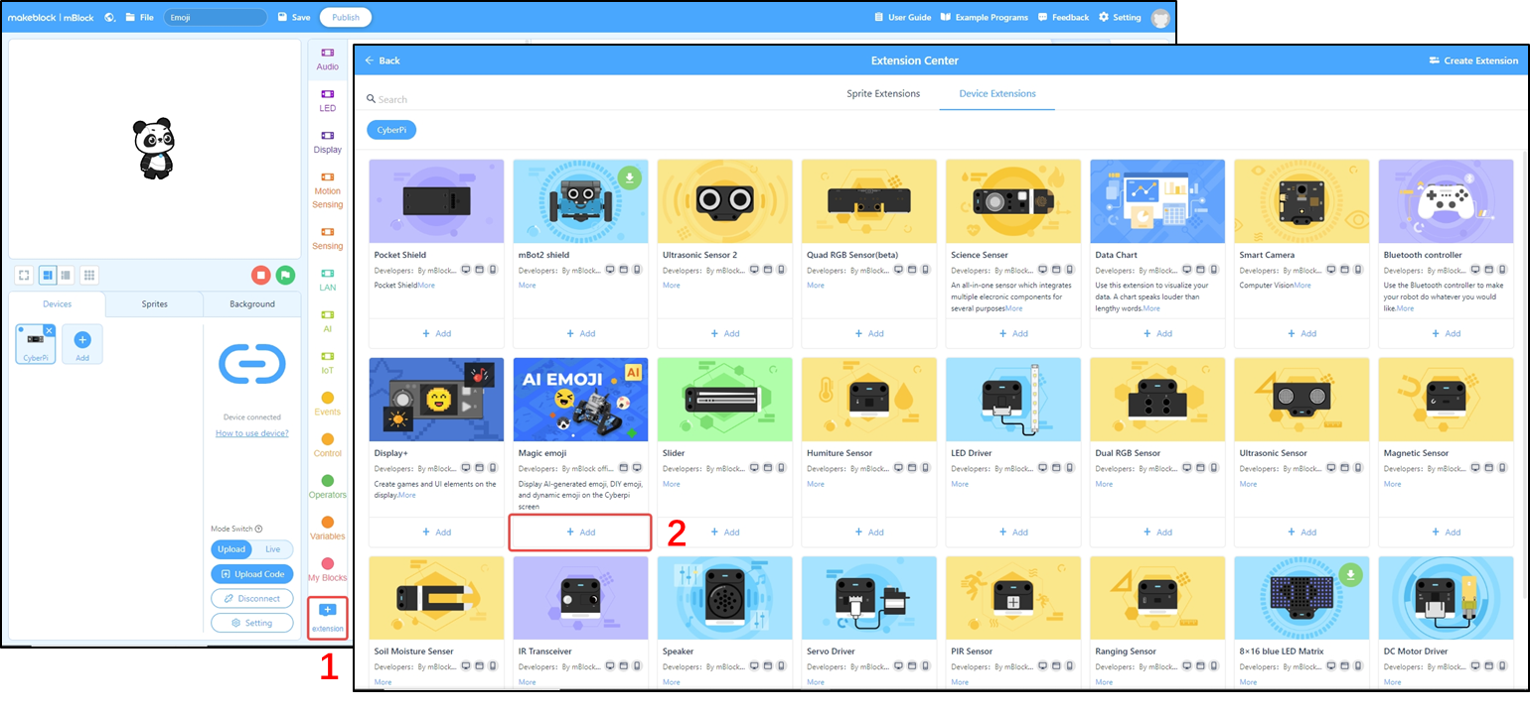Screen dimensions: 1530x711
Task: Open the Audio block category
Action: click(x=327, y=58)
